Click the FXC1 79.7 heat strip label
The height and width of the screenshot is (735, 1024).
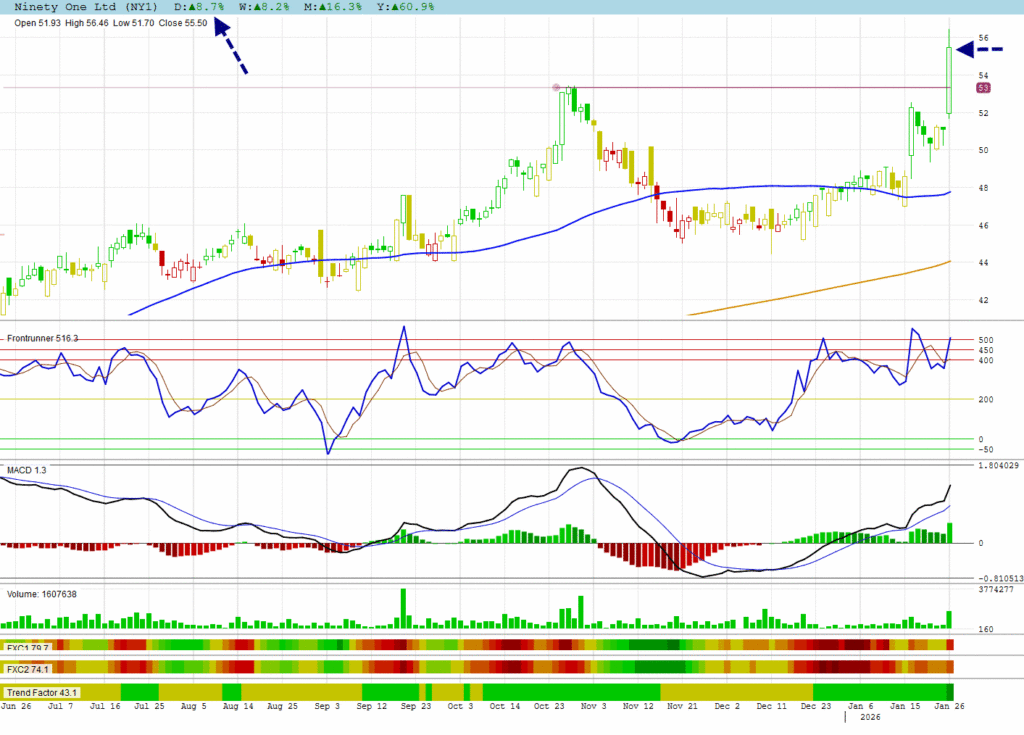coord(28,646)
